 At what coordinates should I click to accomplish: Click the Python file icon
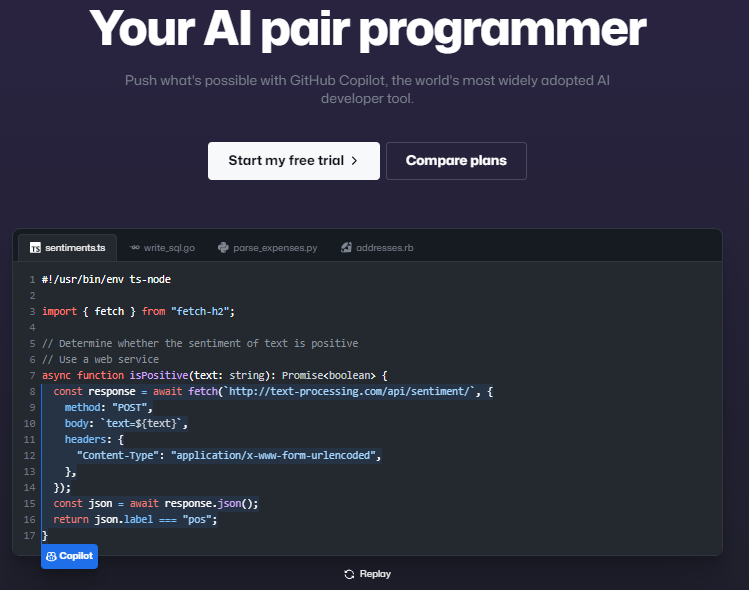click(223, 247)
